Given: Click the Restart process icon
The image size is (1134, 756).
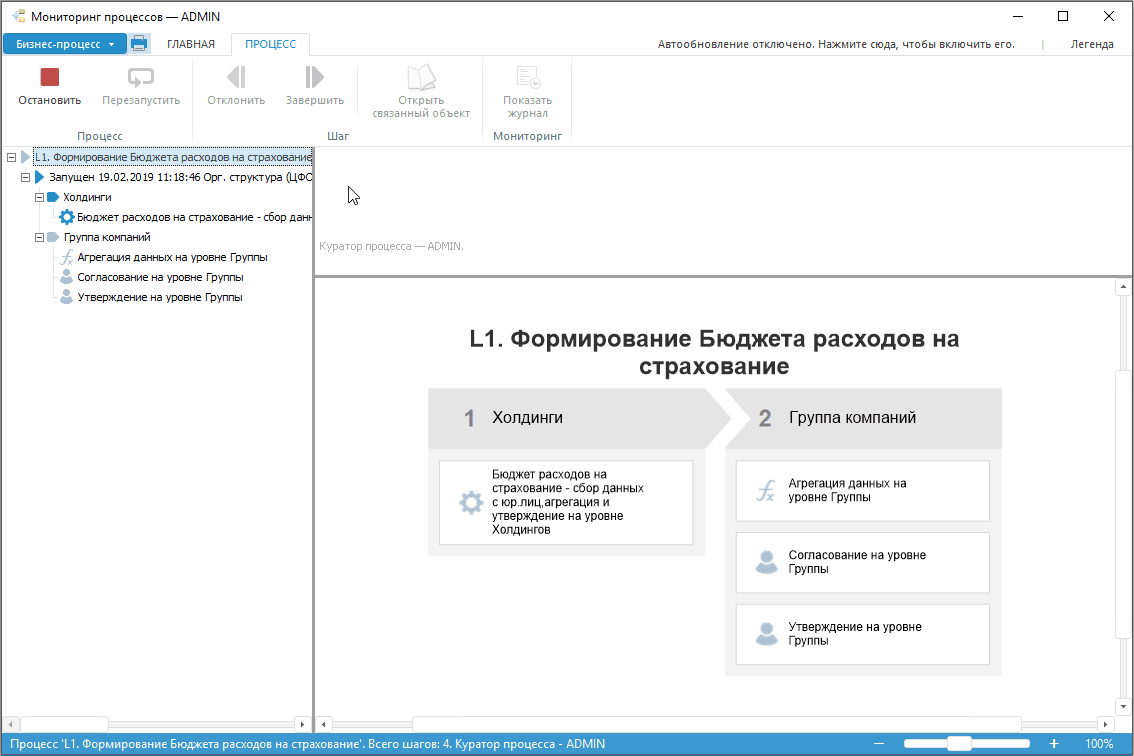Looking at the screenshot, I should pyautogui.click(x=141, y=78).
